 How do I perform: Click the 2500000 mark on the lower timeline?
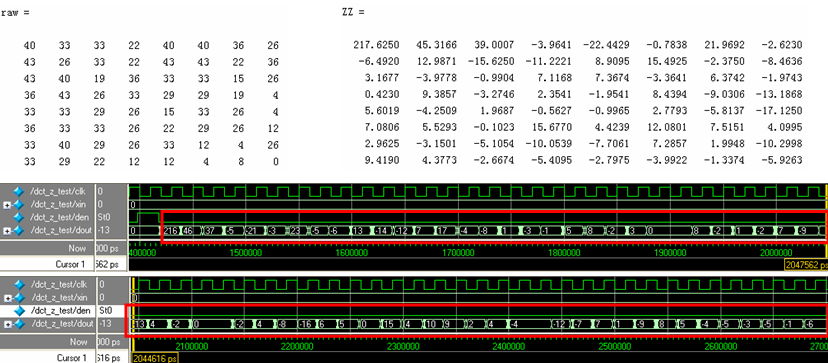pos(614,347)
